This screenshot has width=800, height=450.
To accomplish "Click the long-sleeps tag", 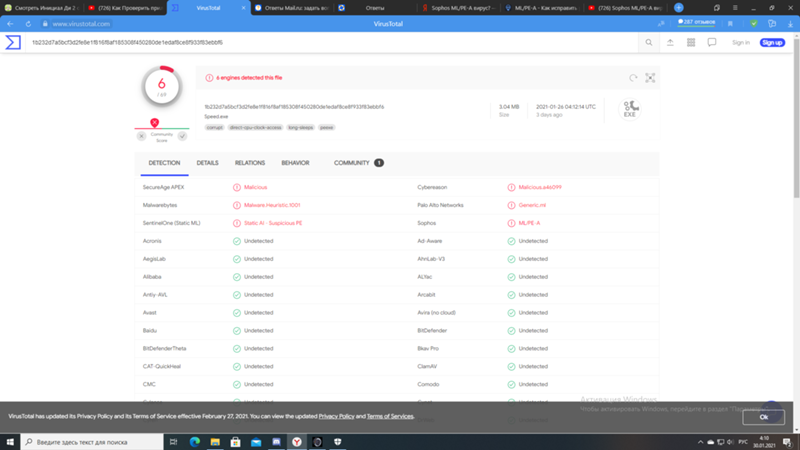I will pos(301,128).
